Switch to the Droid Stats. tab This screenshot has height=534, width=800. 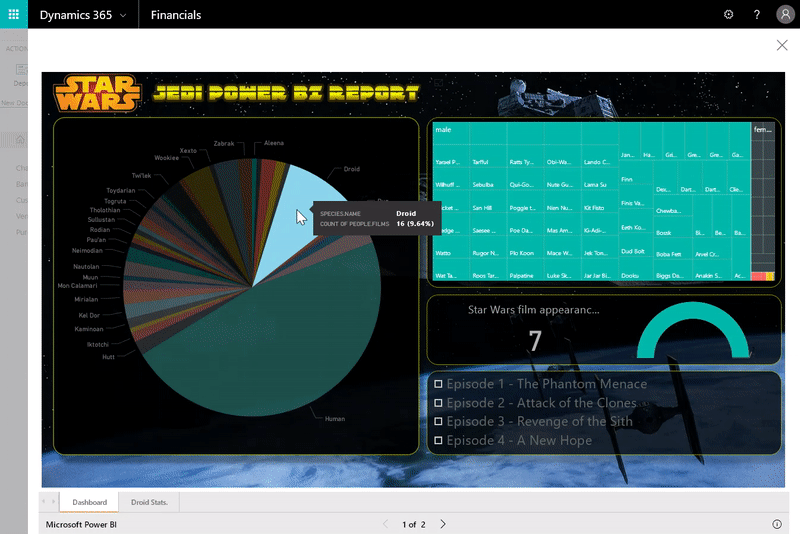coord(149,502)
